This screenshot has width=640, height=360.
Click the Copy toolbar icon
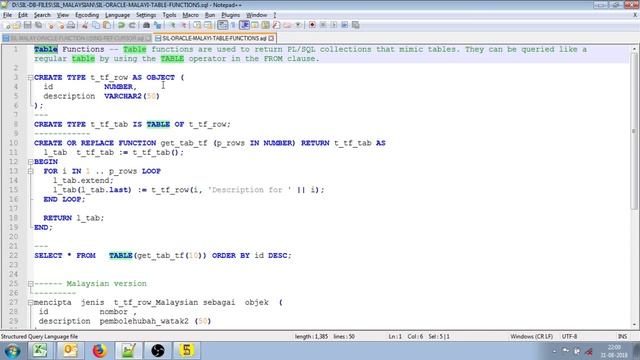(96, 25)
